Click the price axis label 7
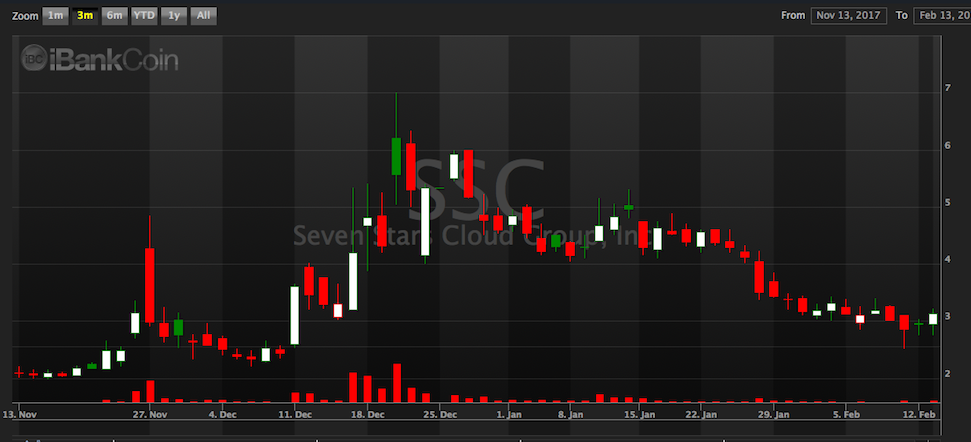This screenshot has width=971, height=442. (x=947, y=89)
